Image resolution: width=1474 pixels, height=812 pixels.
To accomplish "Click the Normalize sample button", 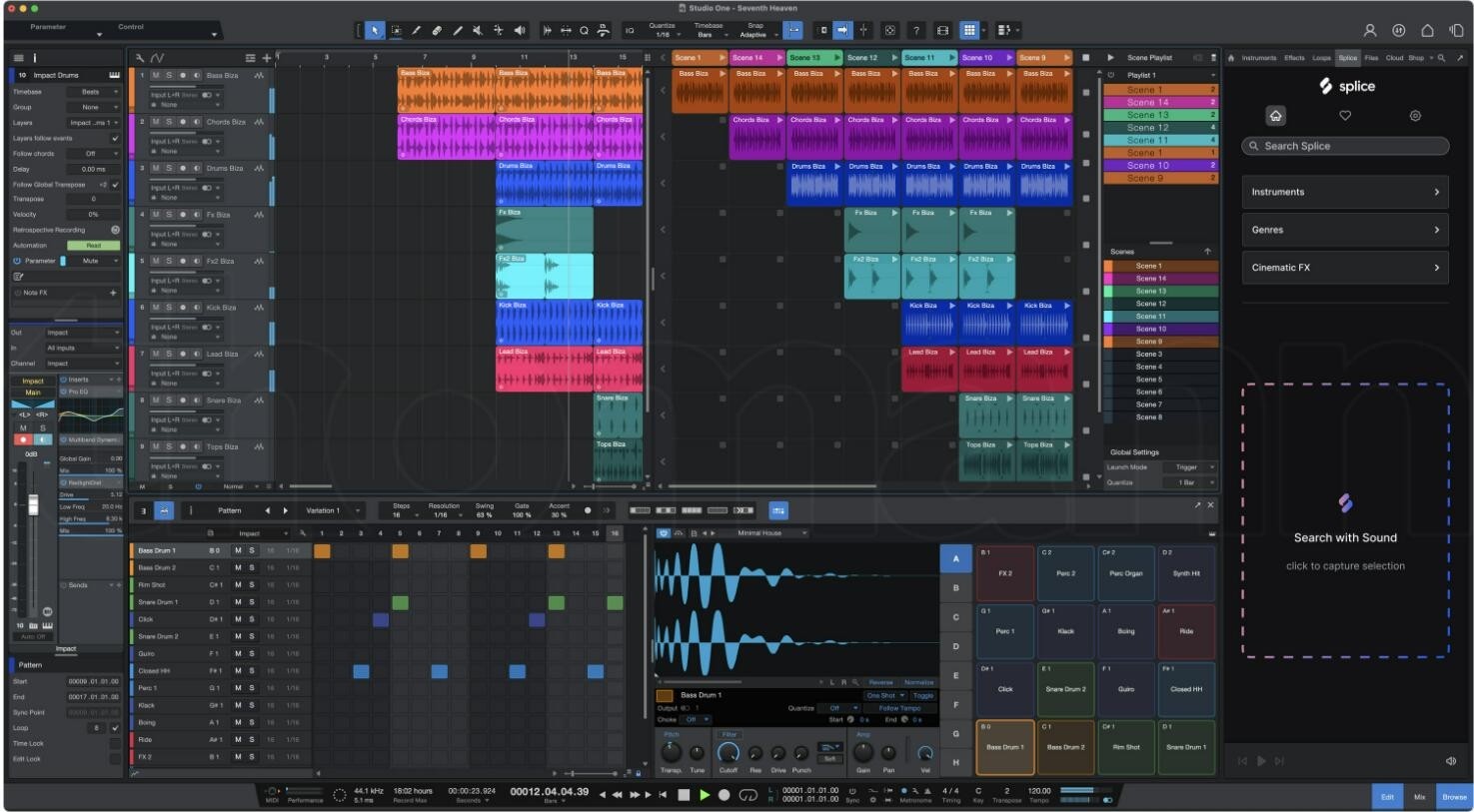I will tap(918, 682).
